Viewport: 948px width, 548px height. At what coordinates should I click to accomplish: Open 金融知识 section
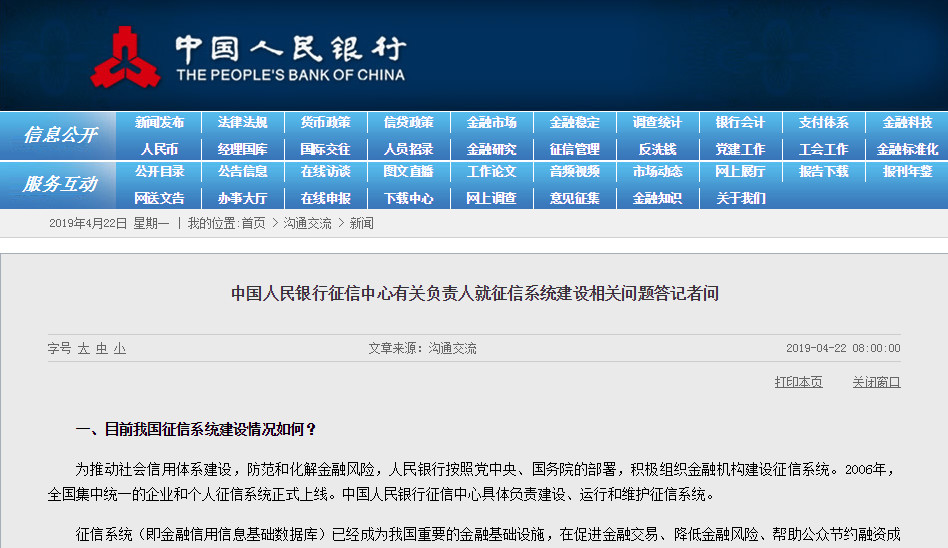[657, 198]
